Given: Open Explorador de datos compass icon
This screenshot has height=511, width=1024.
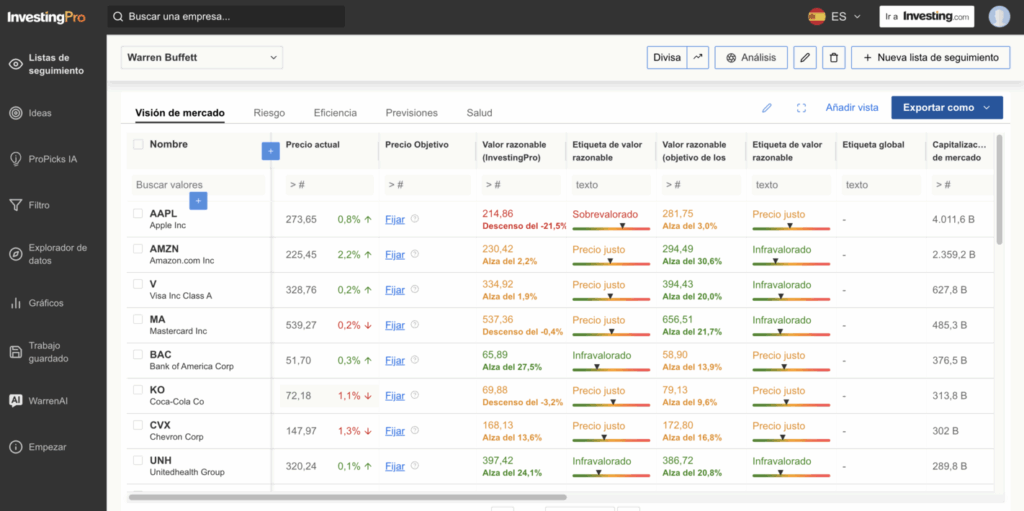Looking at the screenshot, I should 15,254.
